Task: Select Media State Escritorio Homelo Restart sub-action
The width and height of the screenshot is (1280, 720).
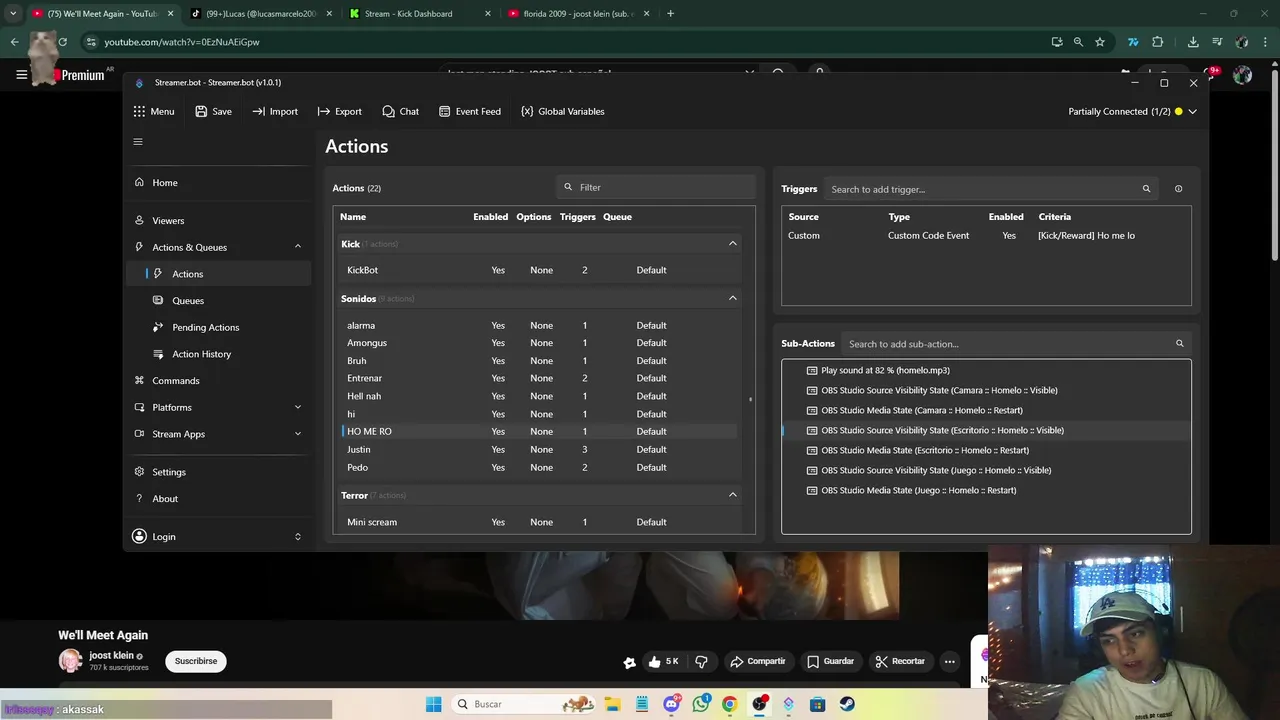Action: coord(986,450)
